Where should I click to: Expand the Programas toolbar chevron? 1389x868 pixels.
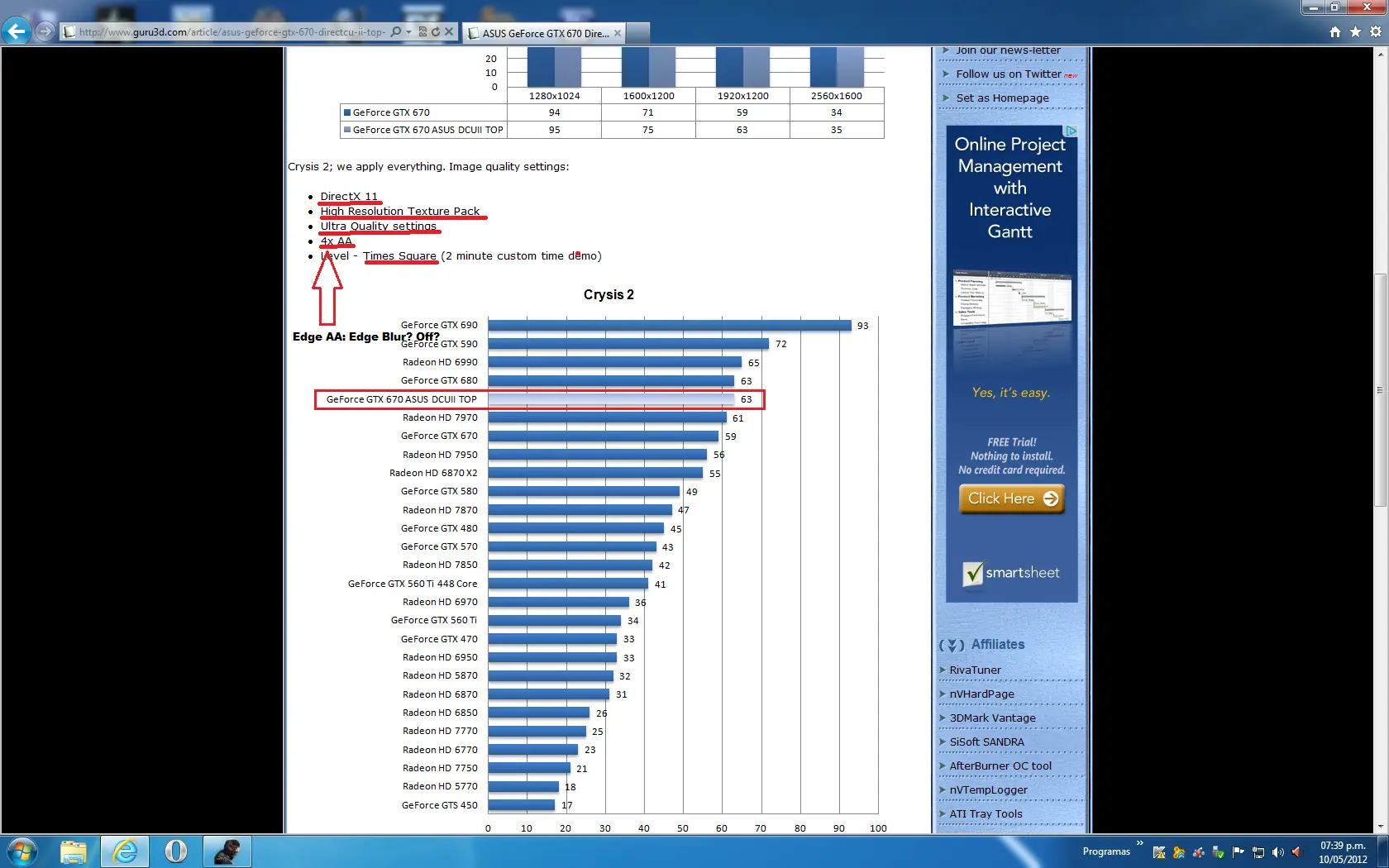coord(1139,844)
